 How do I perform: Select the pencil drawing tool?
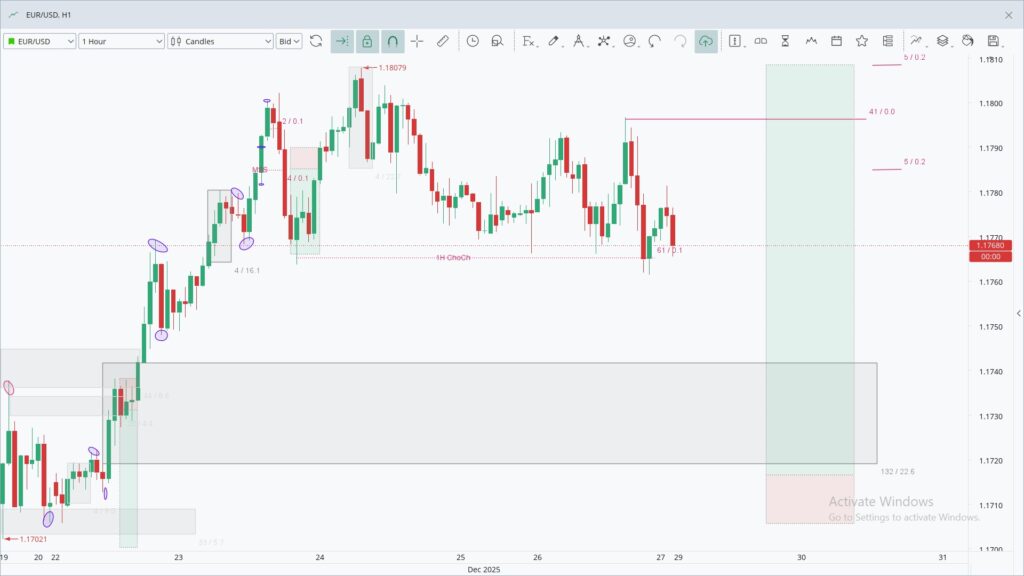pos(553,41)
